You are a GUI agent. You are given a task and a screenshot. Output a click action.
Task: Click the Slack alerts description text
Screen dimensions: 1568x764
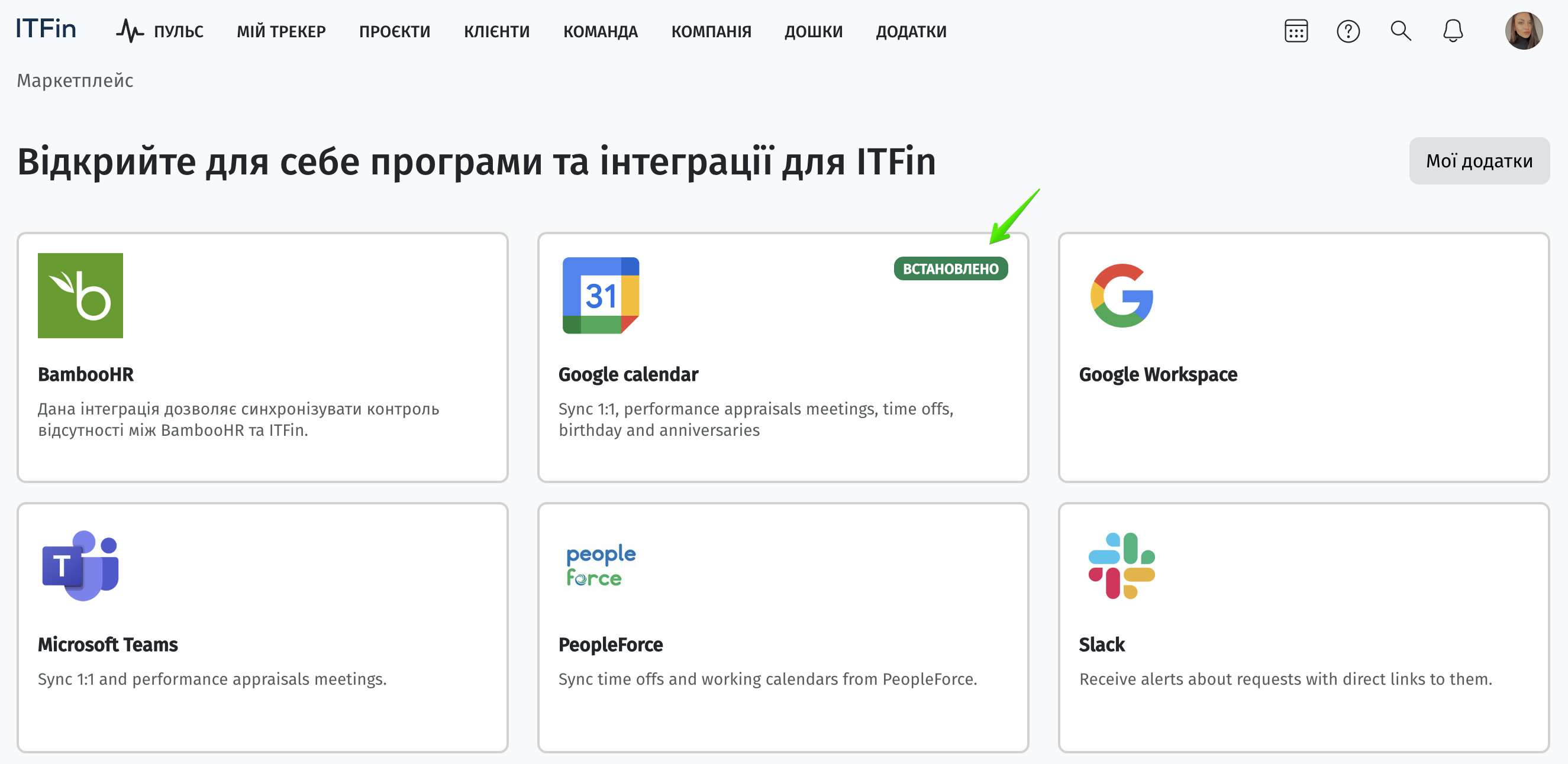[1286, 679]
